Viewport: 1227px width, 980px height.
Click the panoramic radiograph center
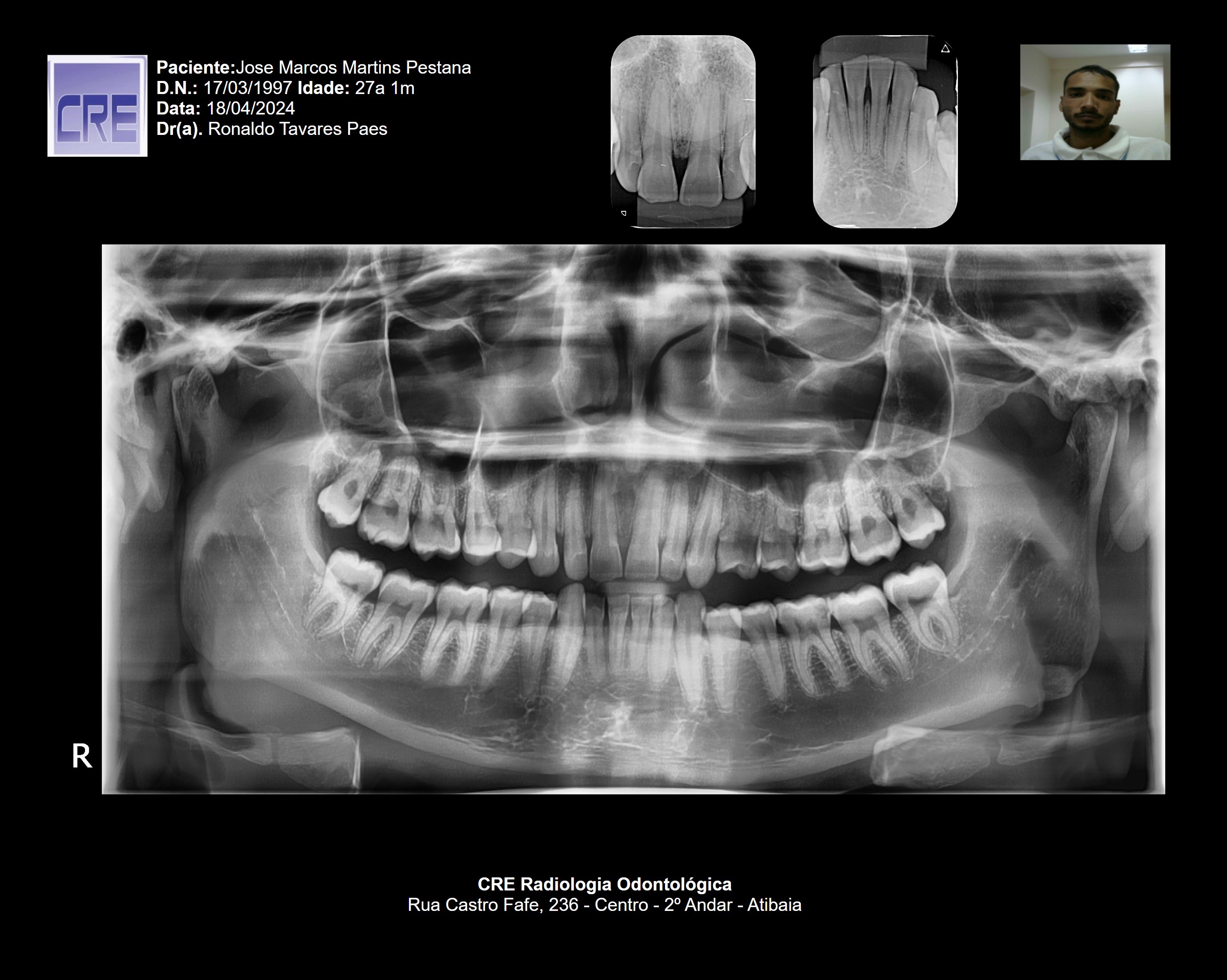click(633, 519)
